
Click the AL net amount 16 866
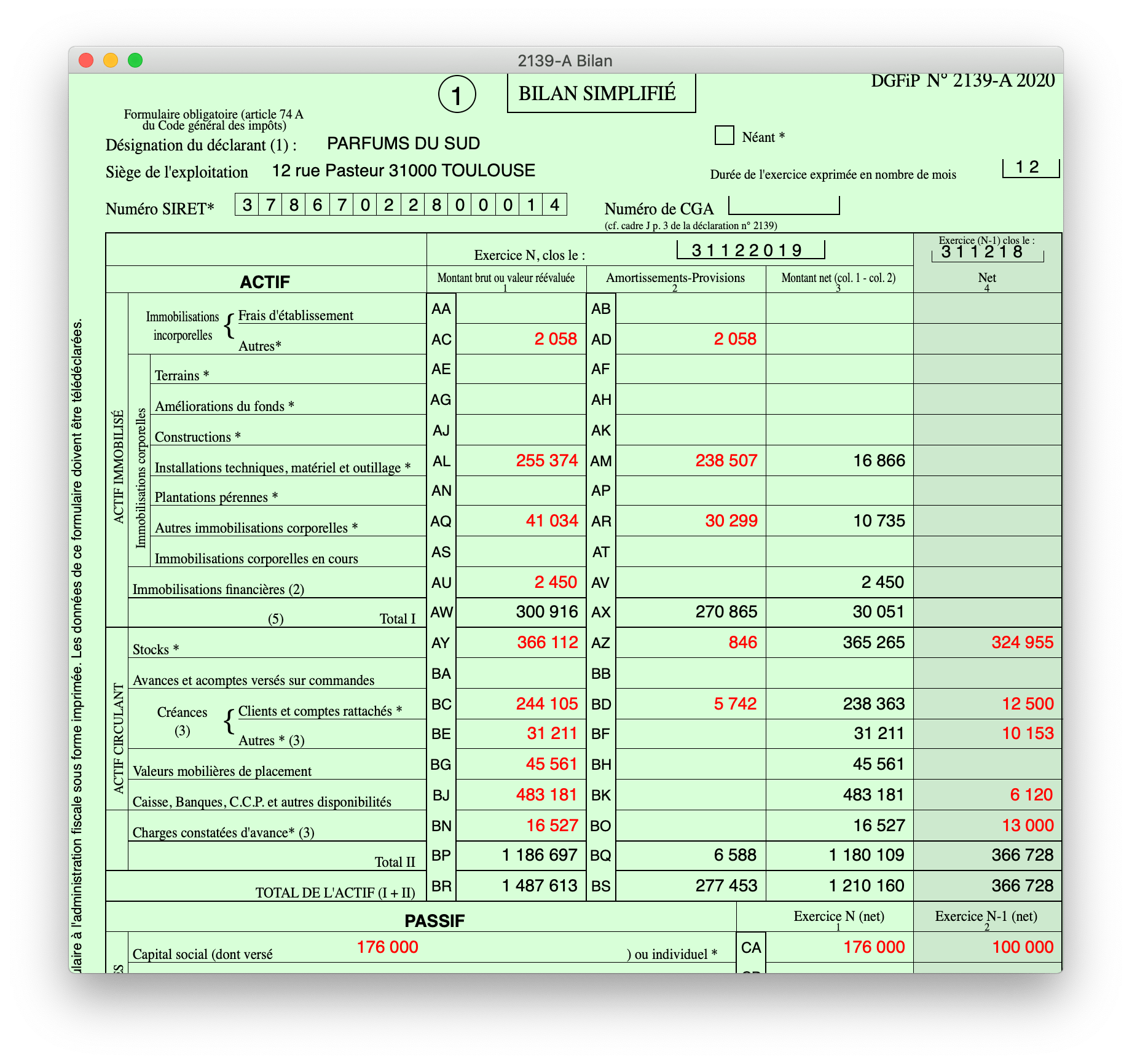(839, 460)
